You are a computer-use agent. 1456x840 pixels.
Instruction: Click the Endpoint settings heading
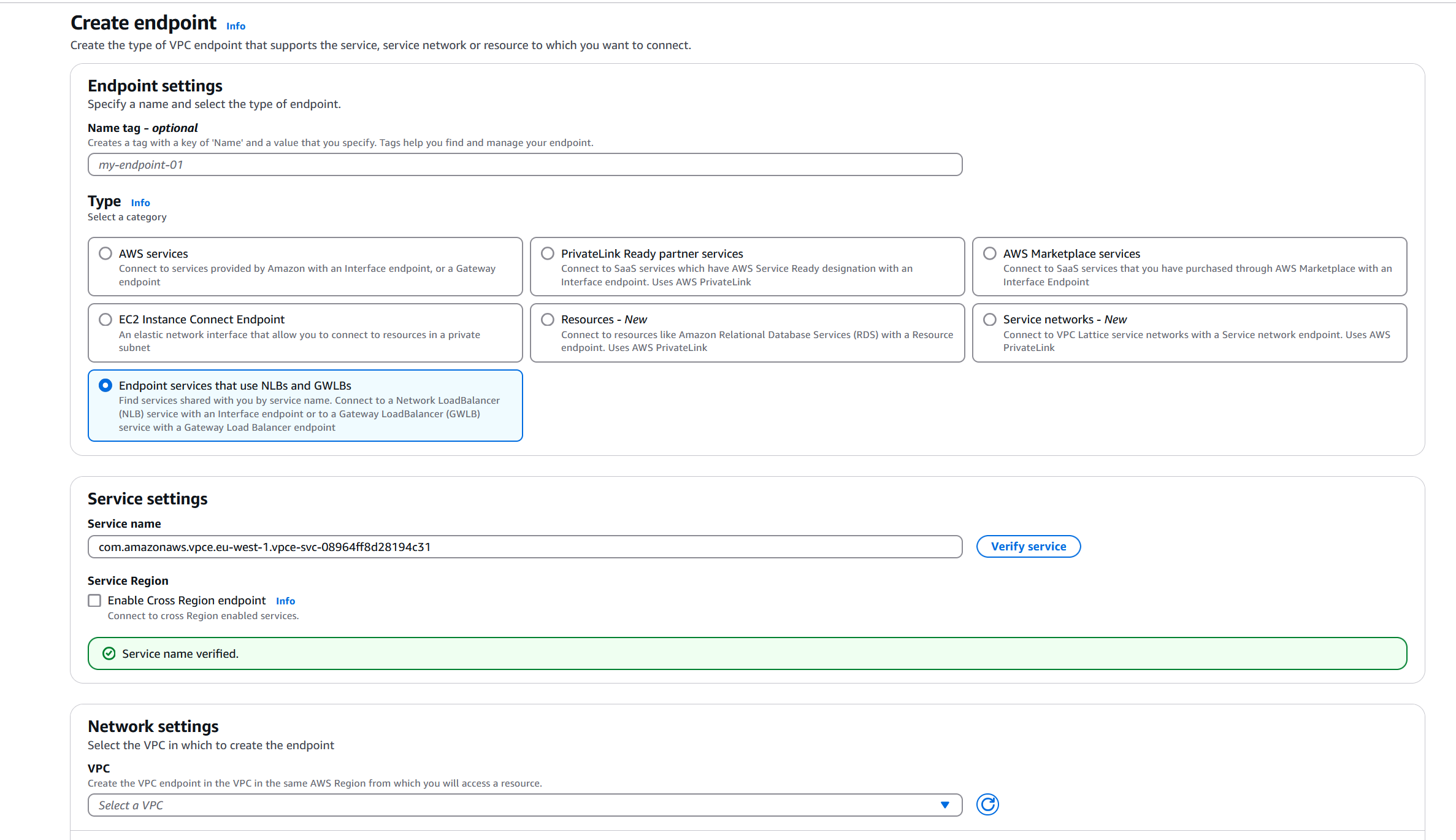(155, 86)
